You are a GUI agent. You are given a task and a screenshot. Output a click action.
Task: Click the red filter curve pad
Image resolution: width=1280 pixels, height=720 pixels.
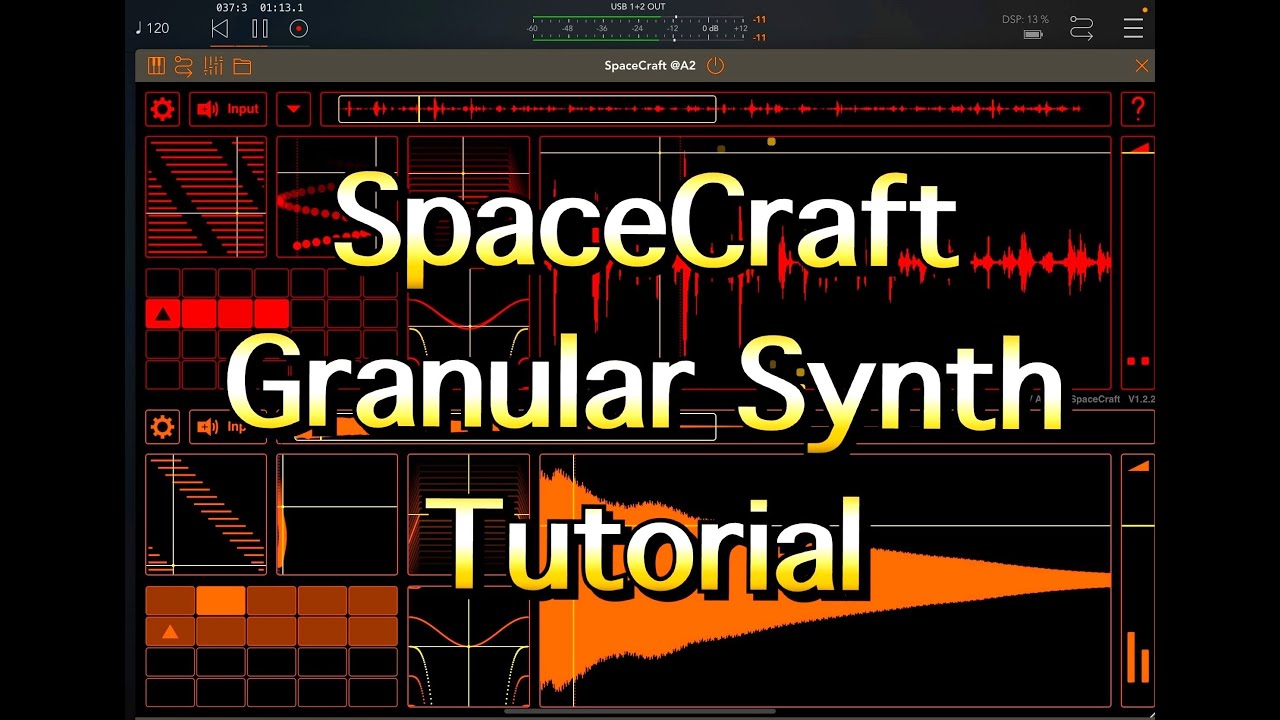coord(468,328)
